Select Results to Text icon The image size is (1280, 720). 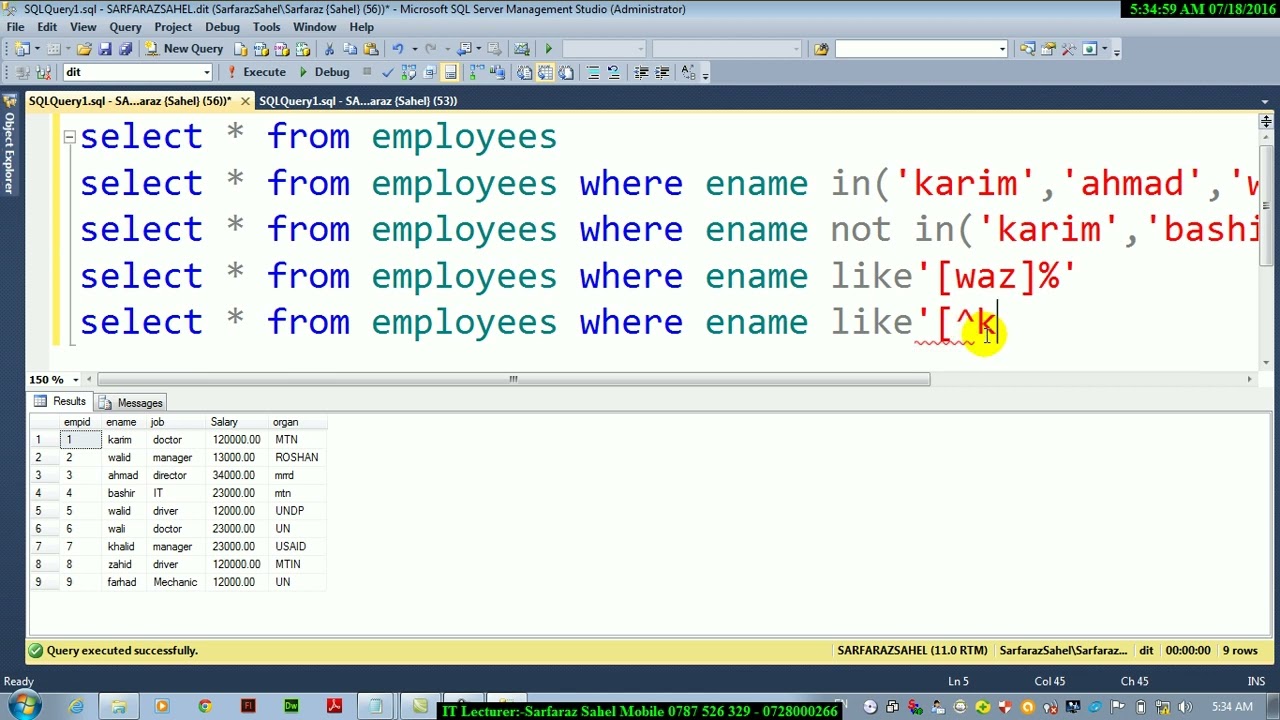(x=524, y=72)
